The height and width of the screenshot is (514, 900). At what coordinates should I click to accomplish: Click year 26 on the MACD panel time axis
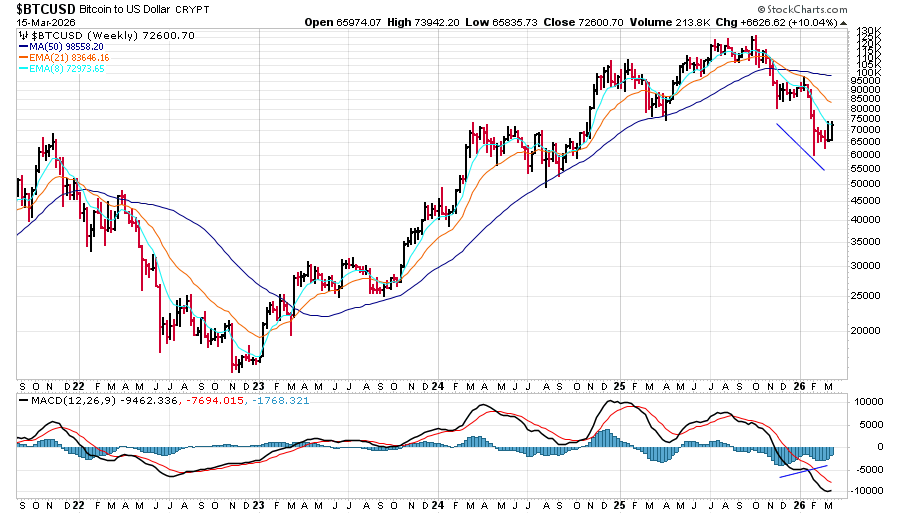pyautogui.click(x=799, y=505)
